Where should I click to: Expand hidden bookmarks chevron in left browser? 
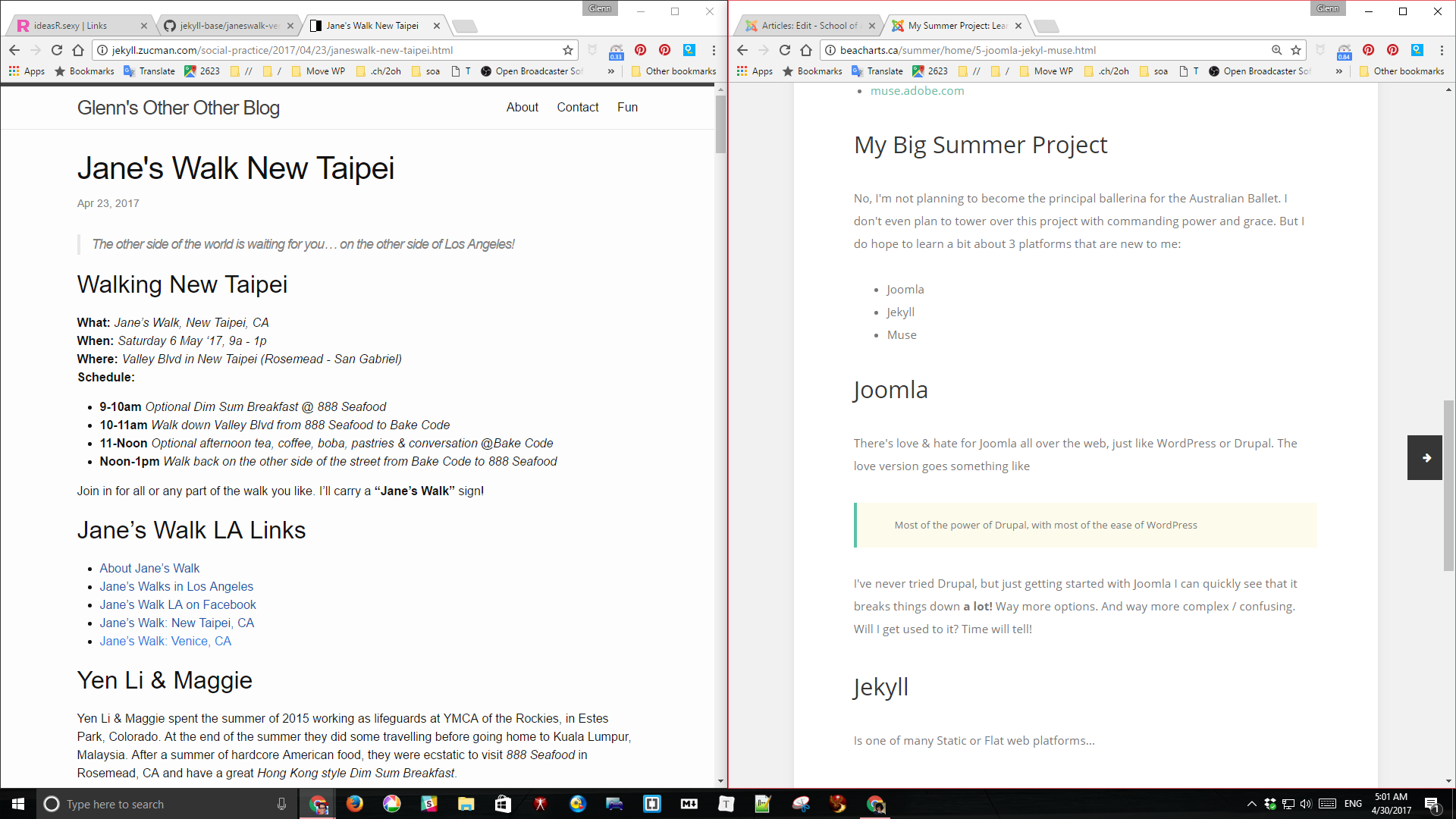click(610, 71)
